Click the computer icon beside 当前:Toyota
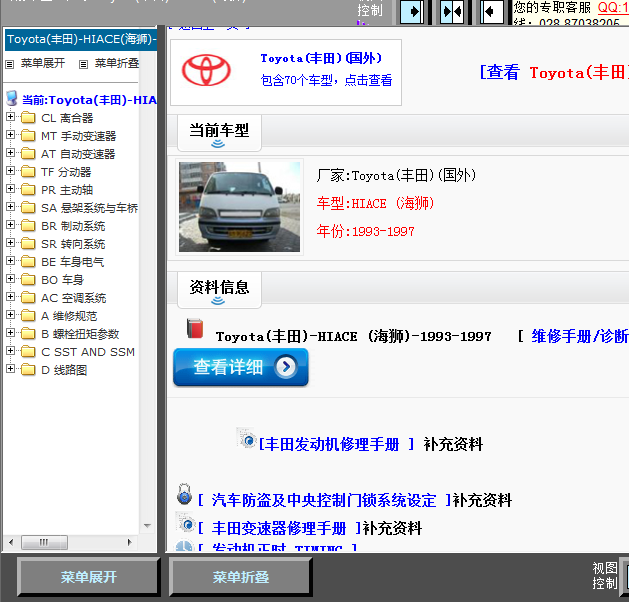Screen dimensions: 629x602 [x=12, y=98]
